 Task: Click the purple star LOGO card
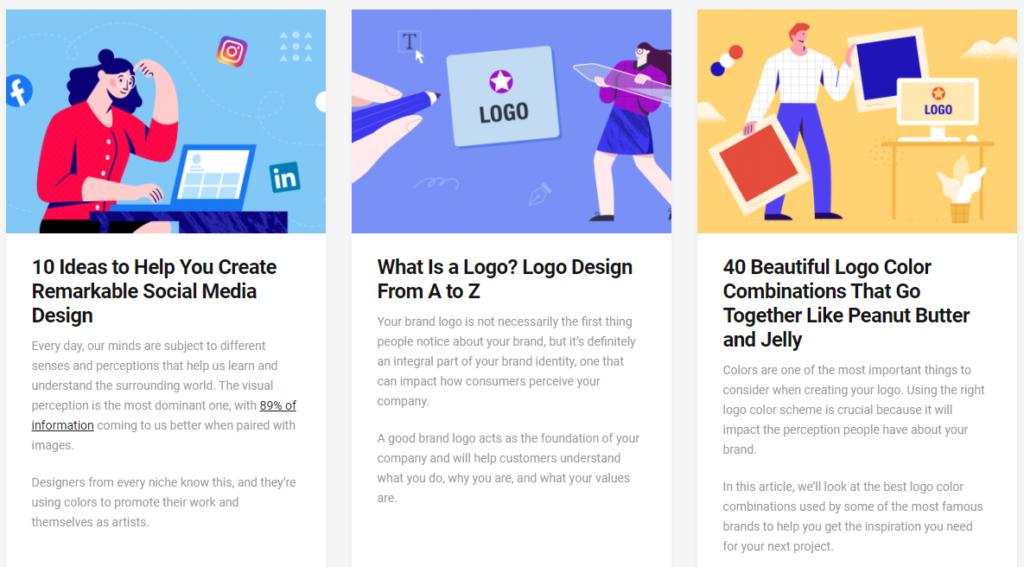pos(504,96)
